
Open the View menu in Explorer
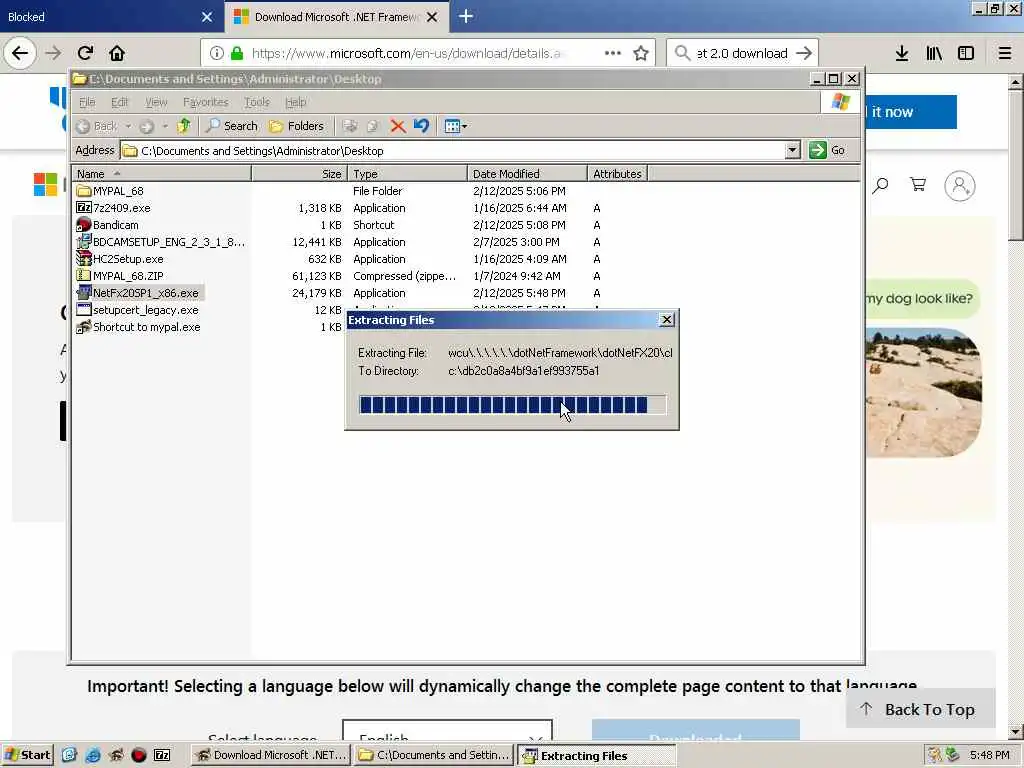(156, 102)
